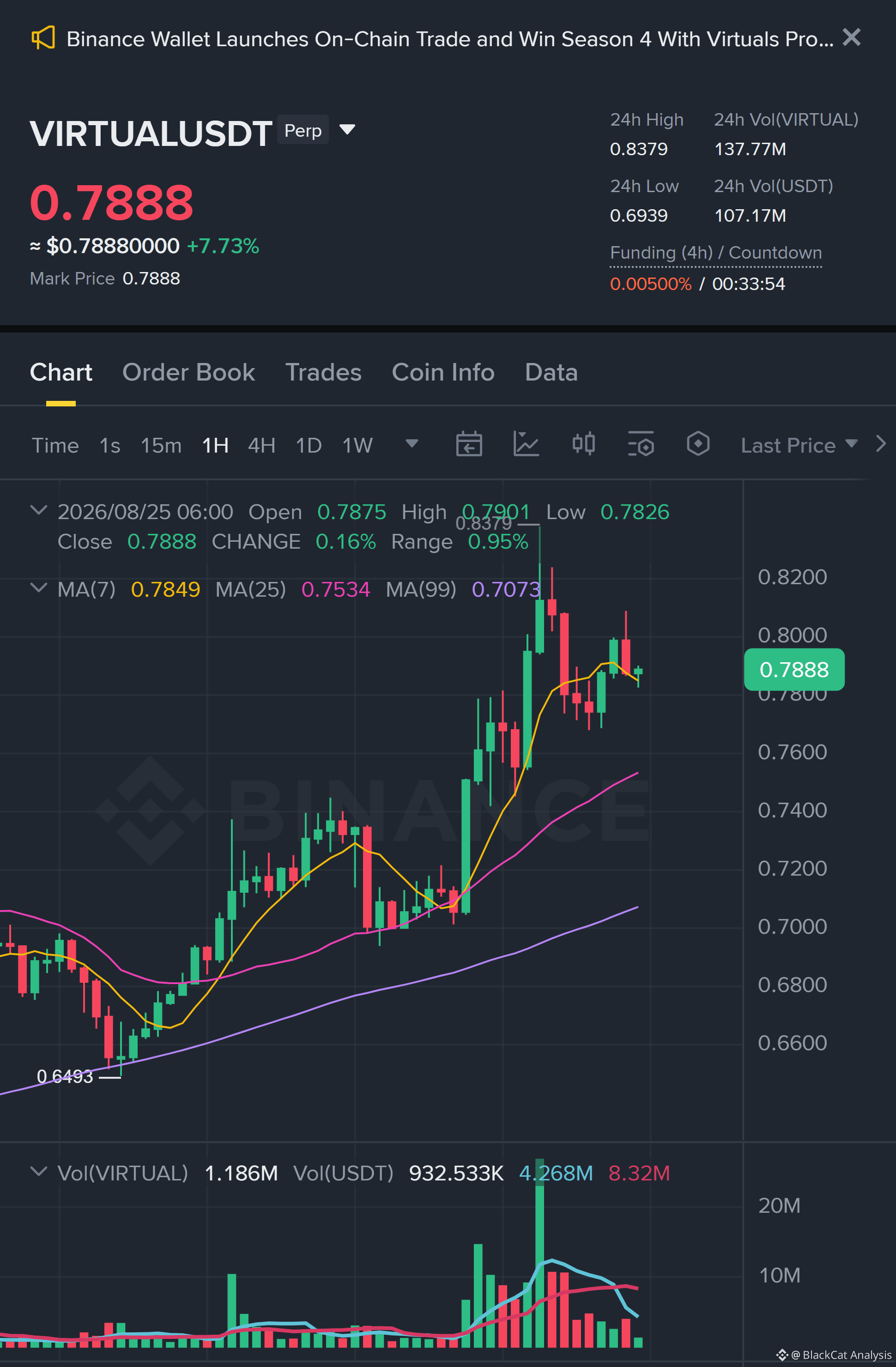Click the green 0.7888 current price tag
Screen dimensions: 896x1367
click(794, 670)
